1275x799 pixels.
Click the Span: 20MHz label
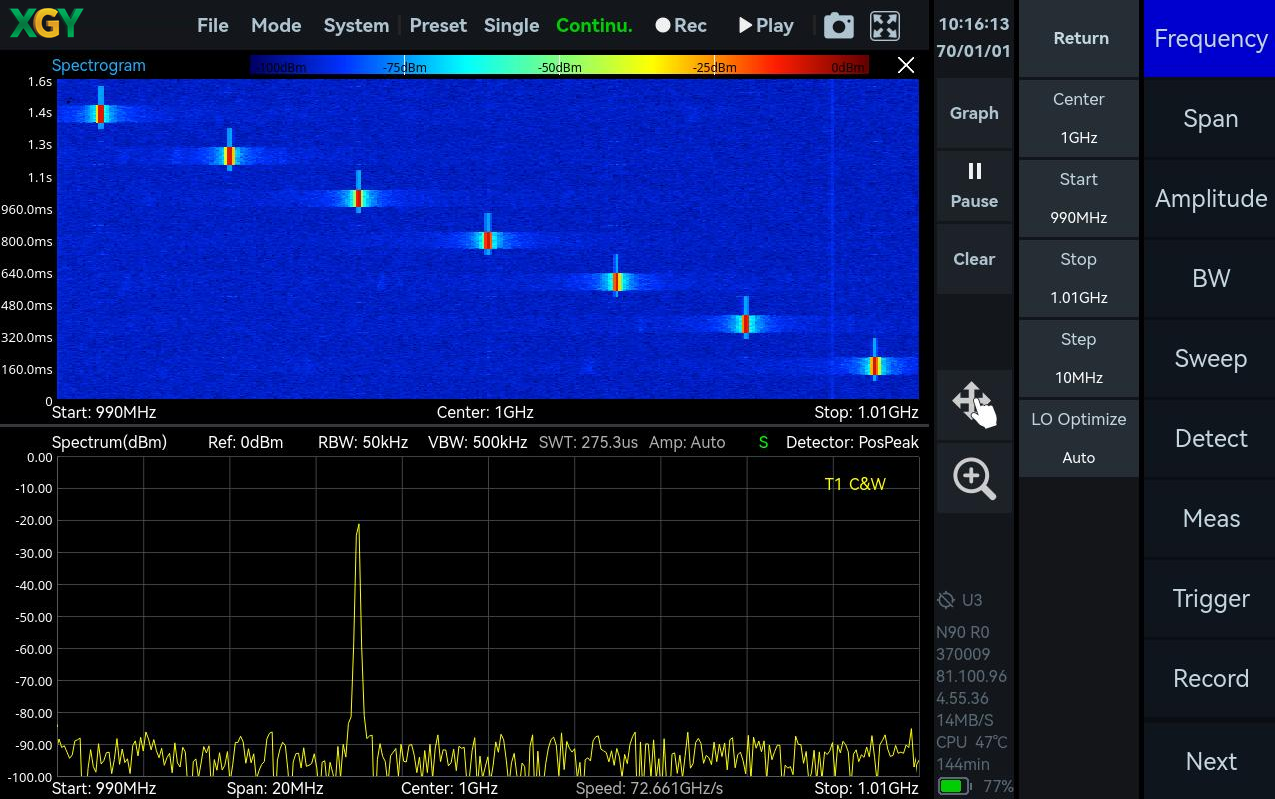point(275,788)
